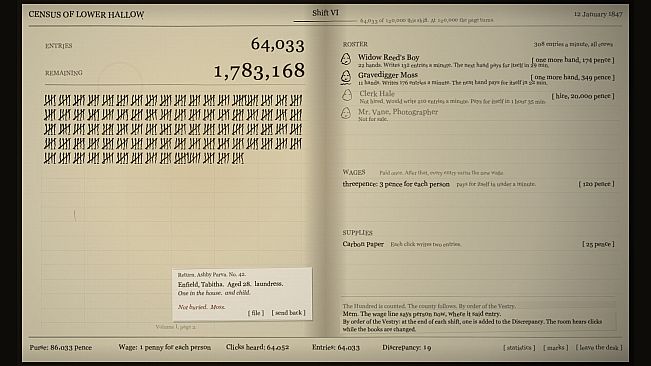651x366 pixels.
Task: Click Widow Reed's Boy portrait icon
Action: pyautogui.click(x=346, y=59)
